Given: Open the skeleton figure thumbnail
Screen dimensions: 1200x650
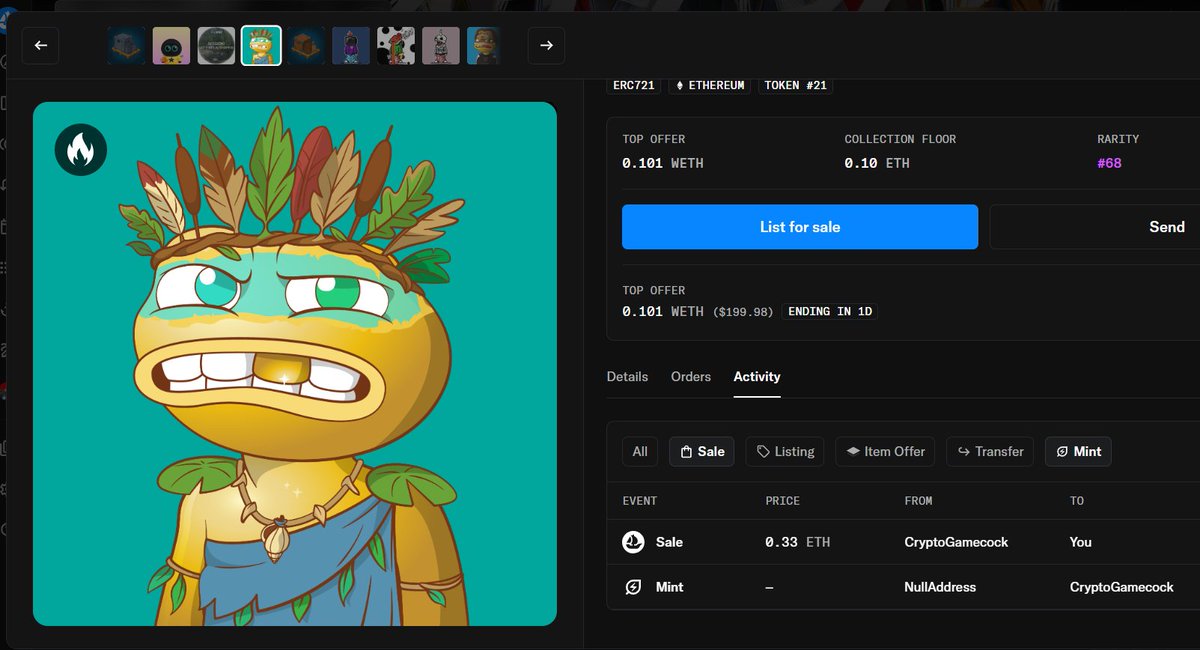Looking at the screenshot, I should [x=441, y=46].
